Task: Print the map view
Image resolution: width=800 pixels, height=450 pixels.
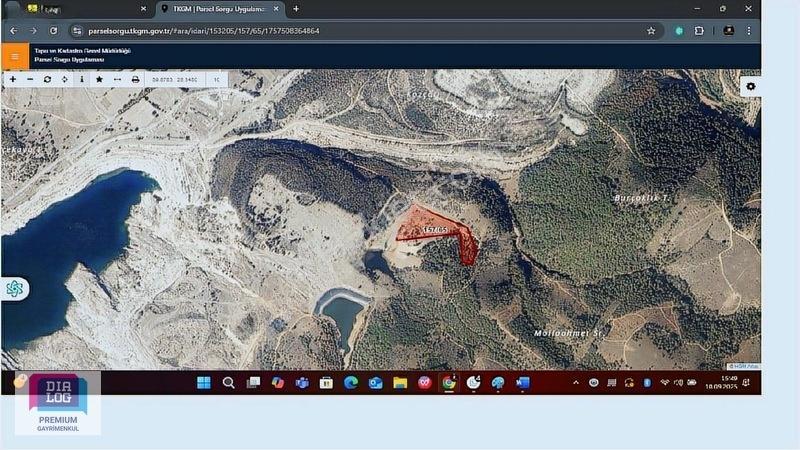Action: (135, 80)
